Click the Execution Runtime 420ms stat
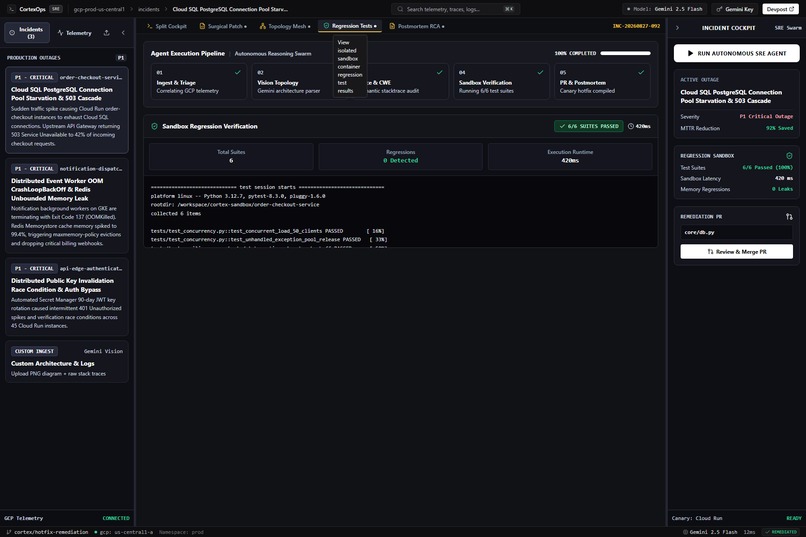 pos(570,156)
